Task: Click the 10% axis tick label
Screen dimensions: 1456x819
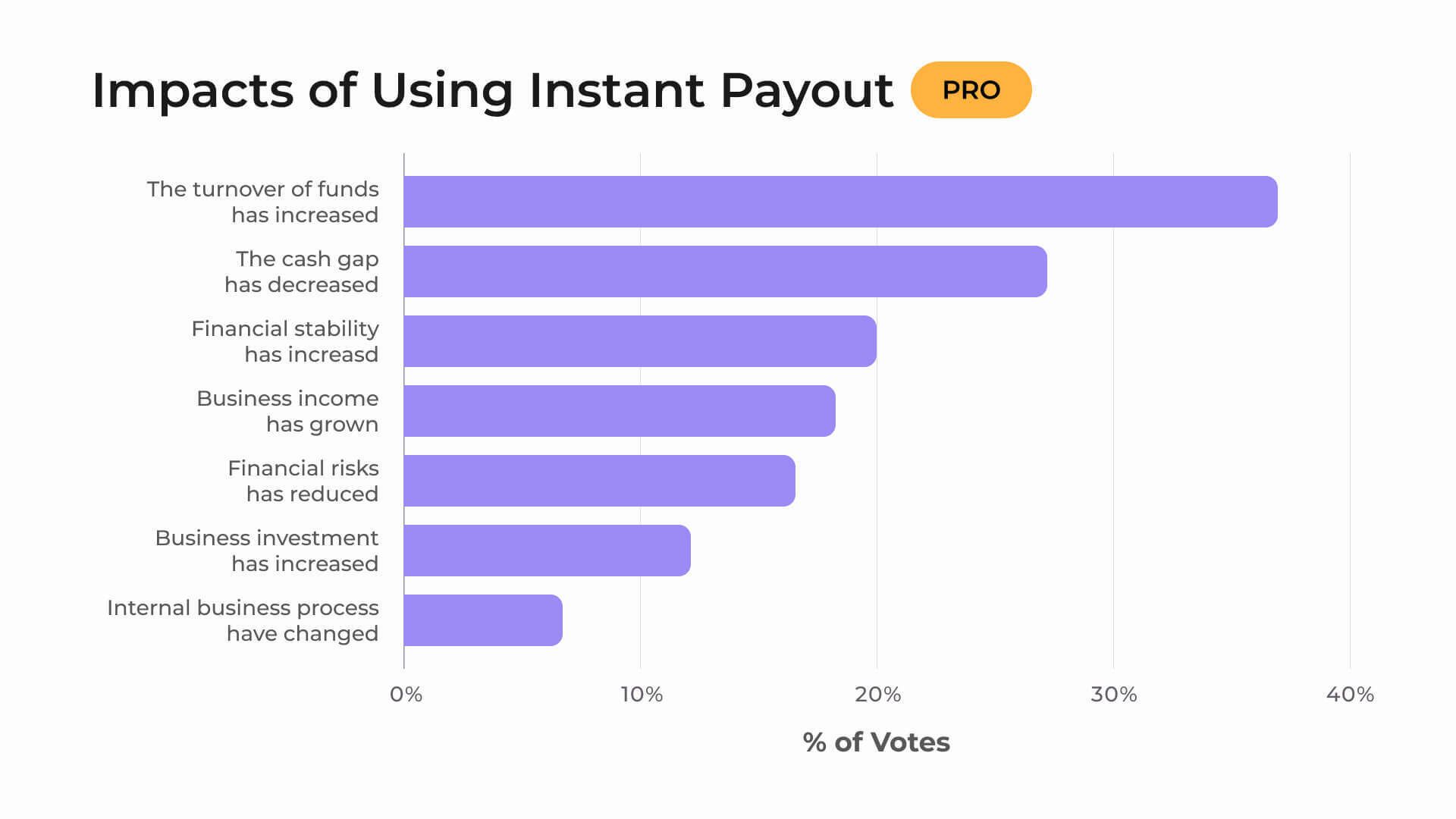Action: click(642, 695)
